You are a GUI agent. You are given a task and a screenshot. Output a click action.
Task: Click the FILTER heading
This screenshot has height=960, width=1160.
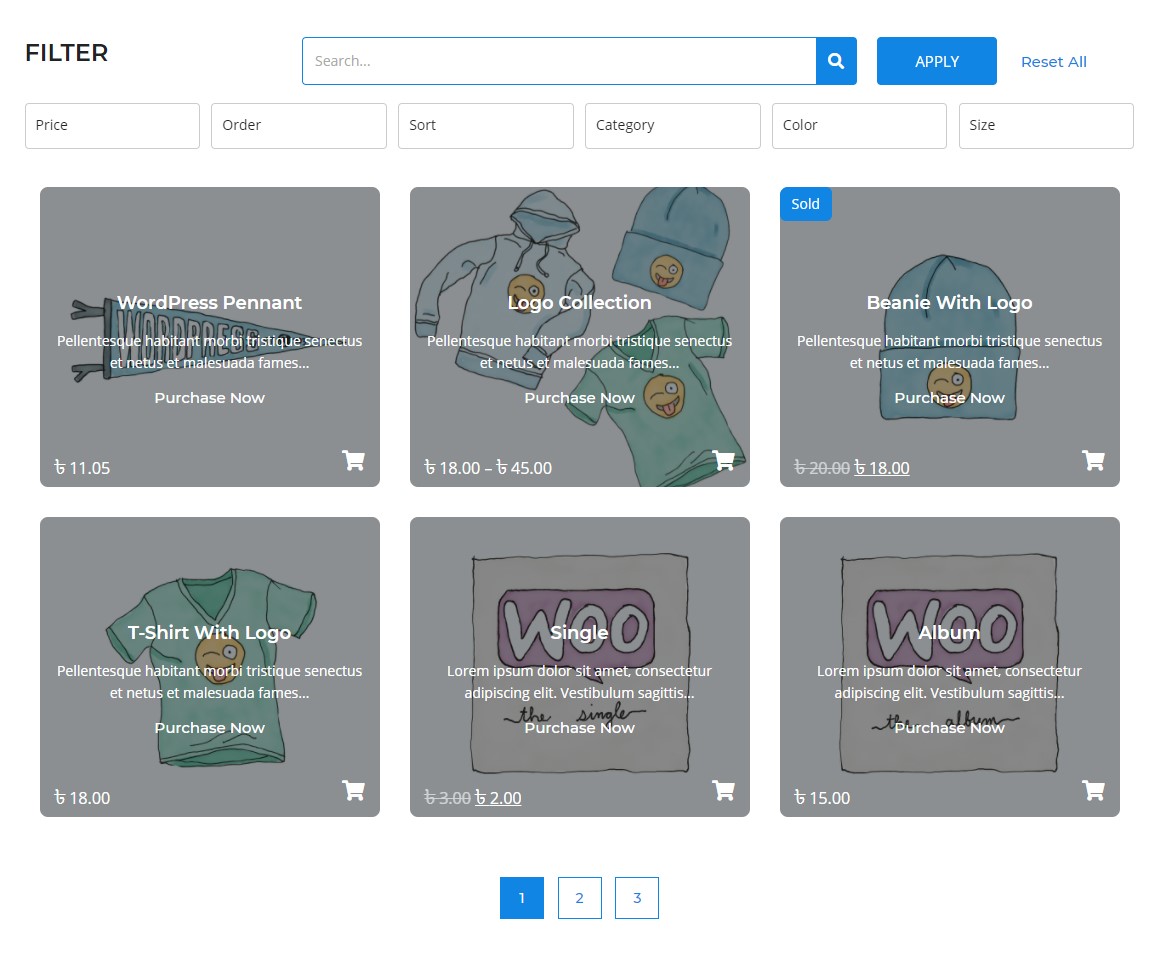[67, 53]
